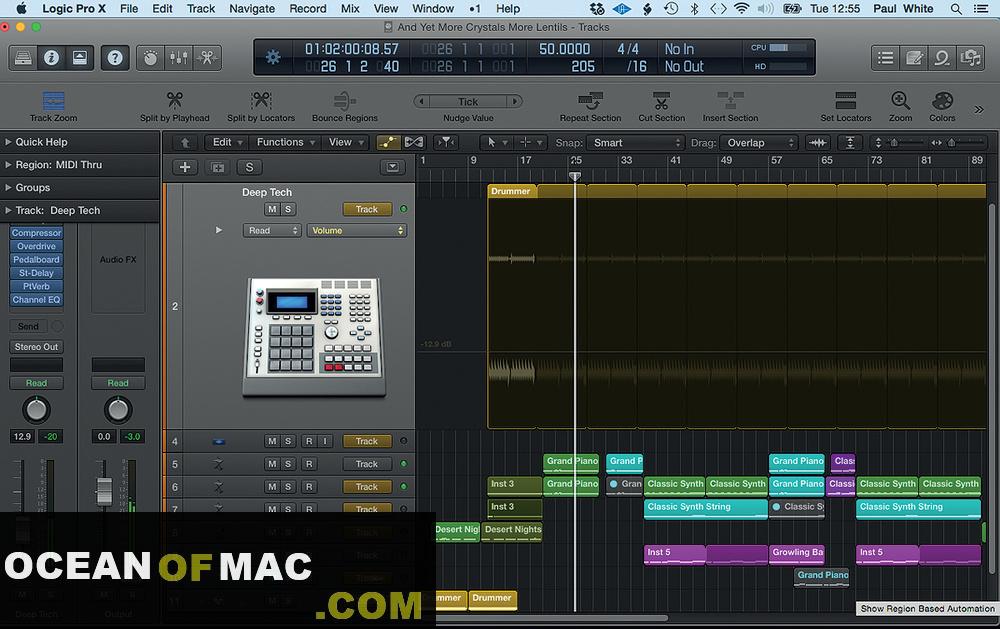Click the Compressor plug-in slot
The width and height of the screenshot is (1000, 629).
(x=36, y=233)
